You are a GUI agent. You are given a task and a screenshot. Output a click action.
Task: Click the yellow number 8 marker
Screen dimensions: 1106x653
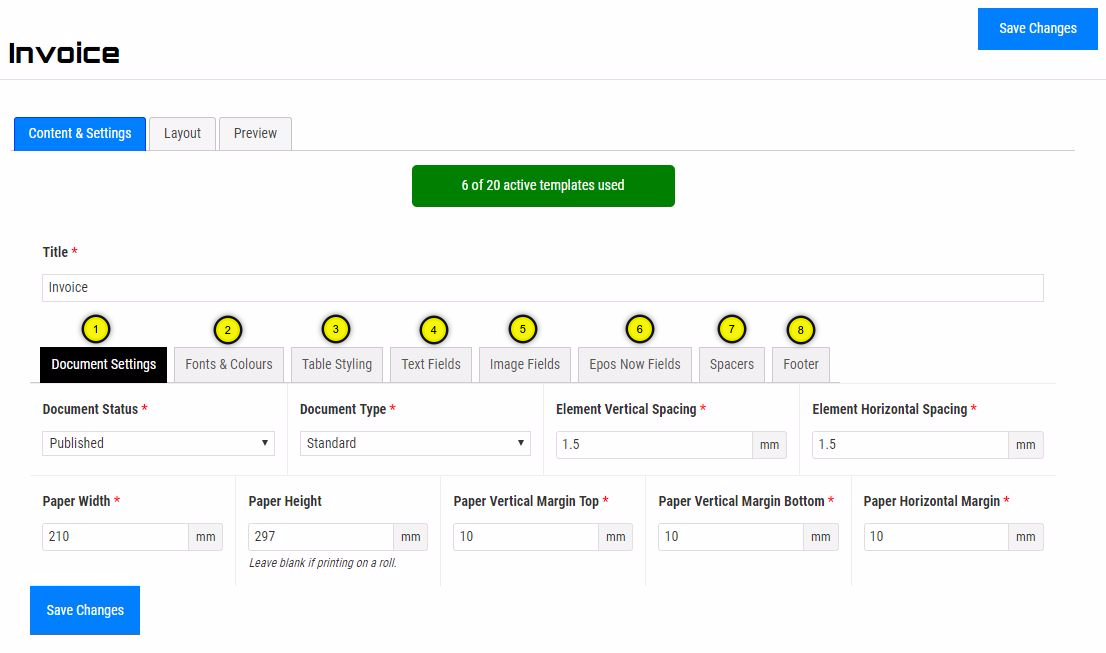[x=800, y=329]
